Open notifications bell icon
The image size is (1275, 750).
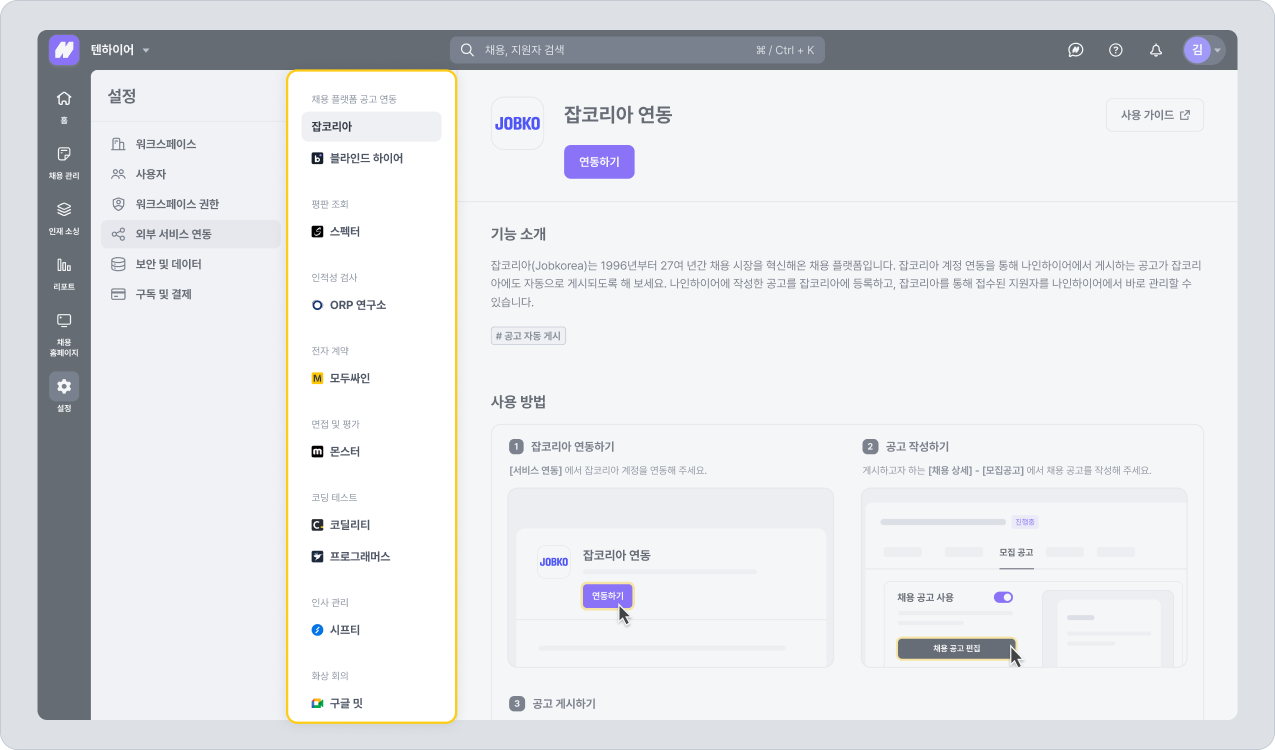coord(1156,50)
